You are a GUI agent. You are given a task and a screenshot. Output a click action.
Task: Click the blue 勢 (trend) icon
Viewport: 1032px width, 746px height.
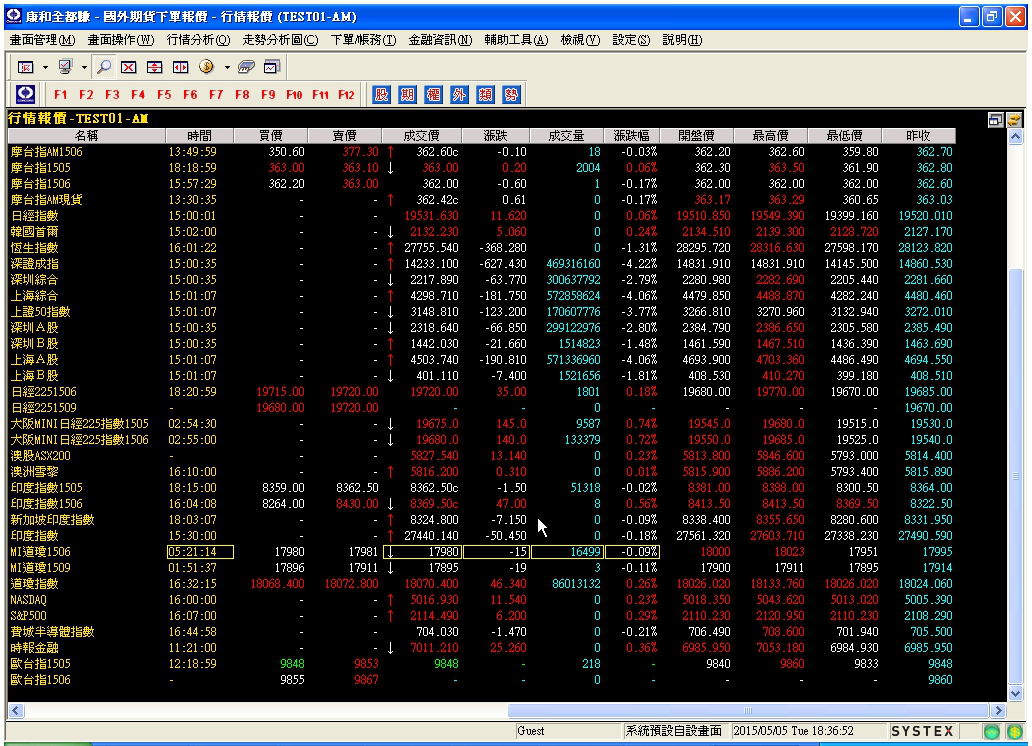511,95
